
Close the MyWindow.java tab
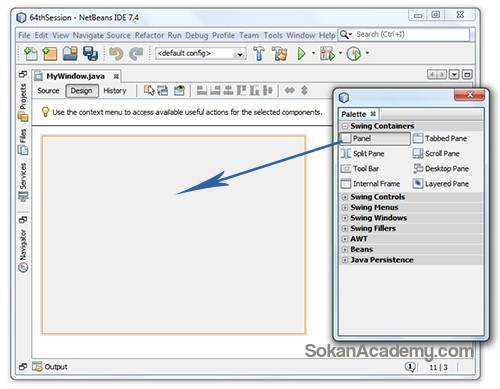(x=116, y=76)
